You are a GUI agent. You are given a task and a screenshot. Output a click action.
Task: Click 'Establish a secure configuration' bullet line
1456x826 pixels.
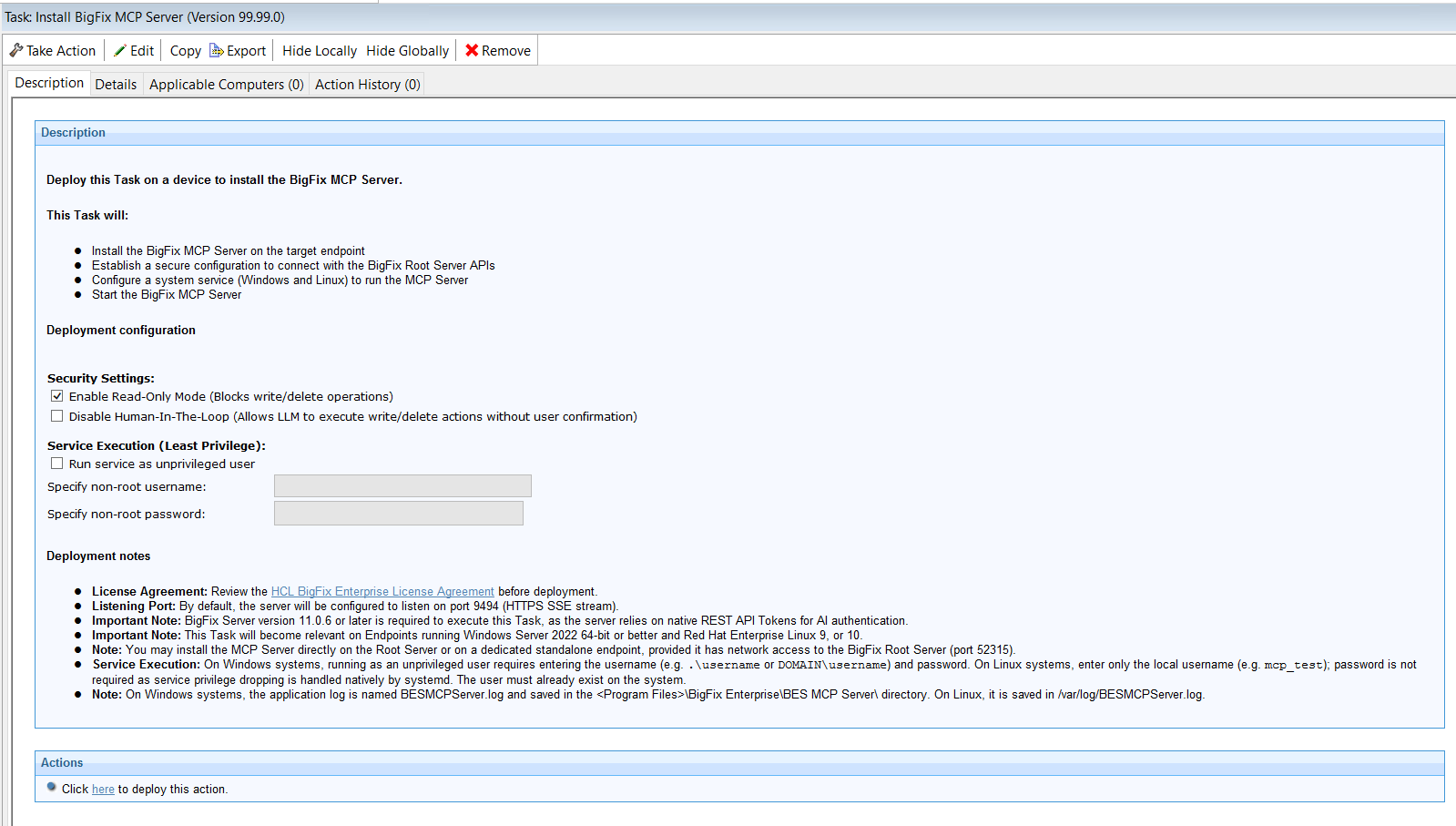tap(293, 266)
